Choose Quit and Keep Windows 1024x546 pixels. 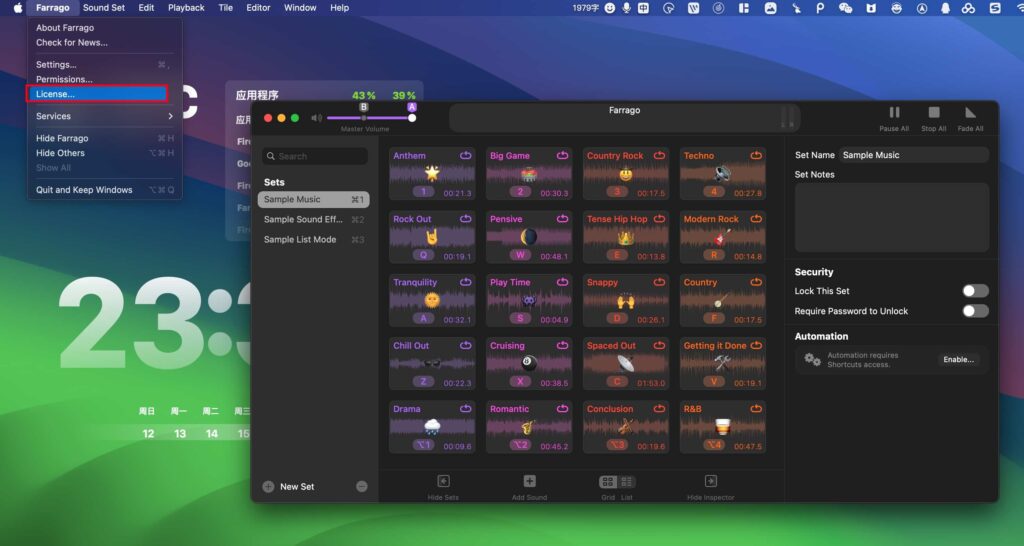104,190
